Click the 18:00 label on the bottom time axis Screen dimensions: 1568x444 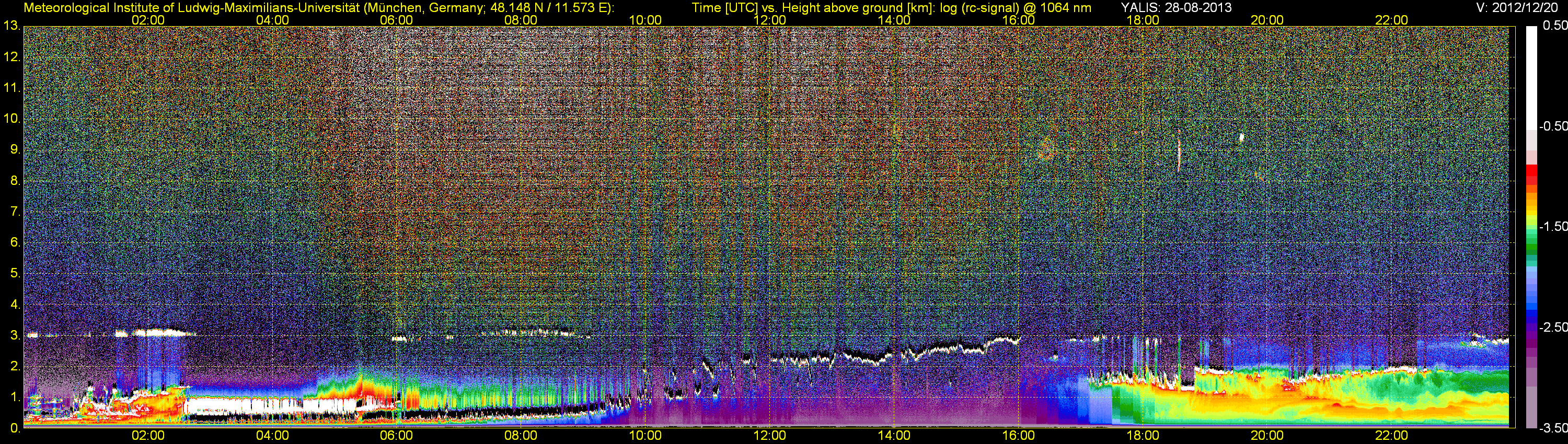click(1143, 436)
